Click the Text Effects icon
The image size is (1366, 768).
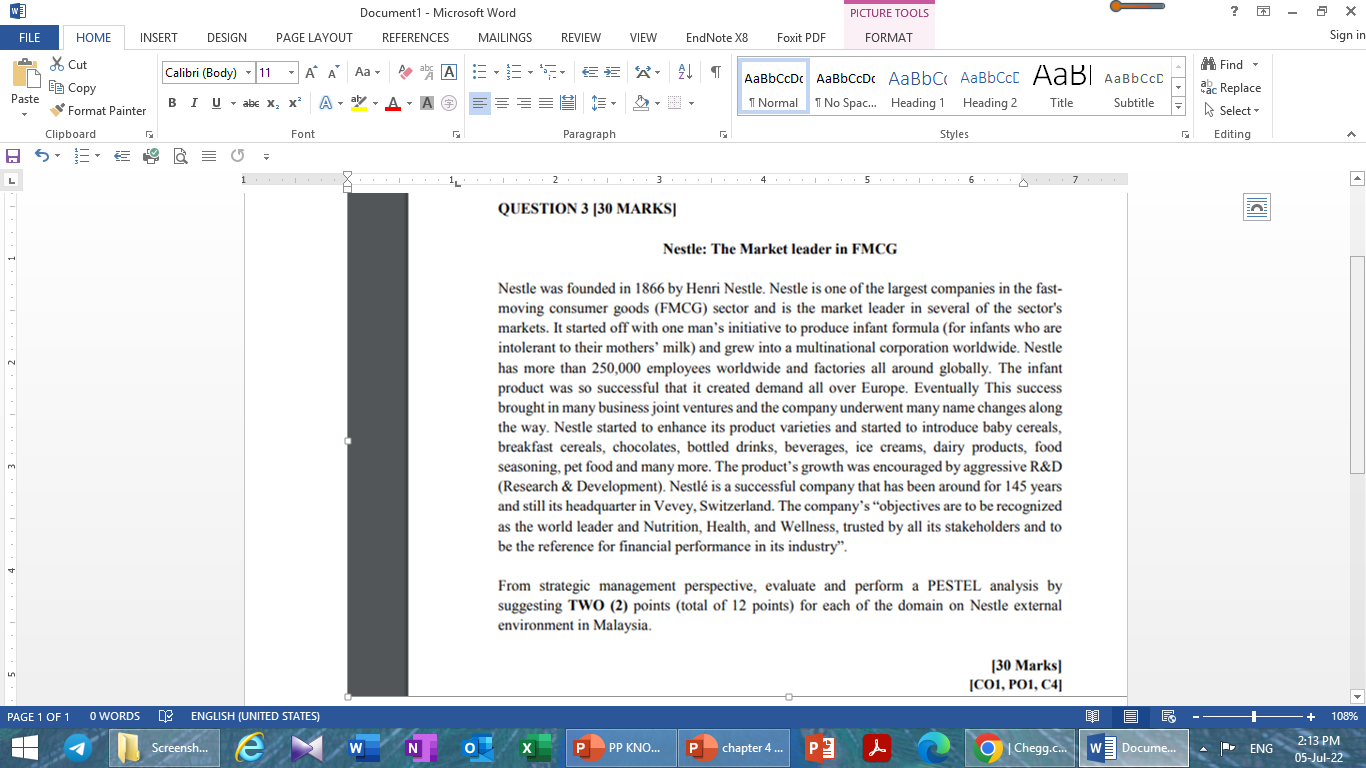point(326,103)
